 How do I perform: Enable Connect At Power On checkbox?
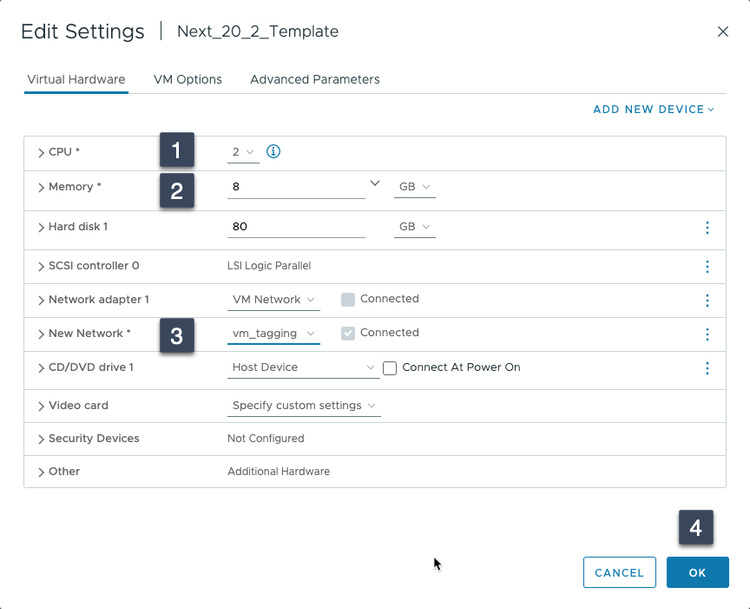tap(390, 368)
